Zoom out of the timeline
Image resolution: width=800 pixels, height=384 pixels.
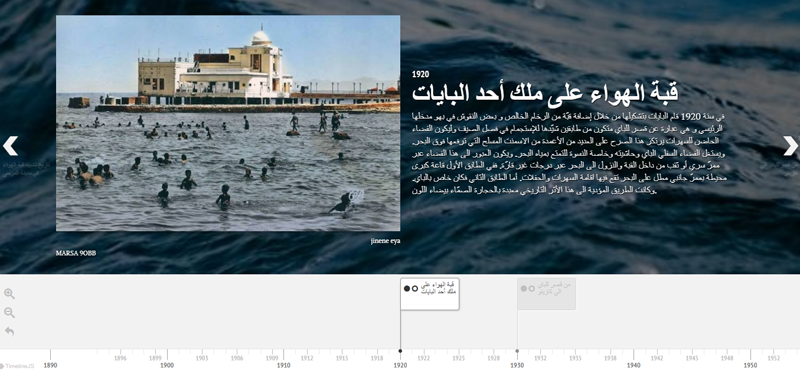9,313
